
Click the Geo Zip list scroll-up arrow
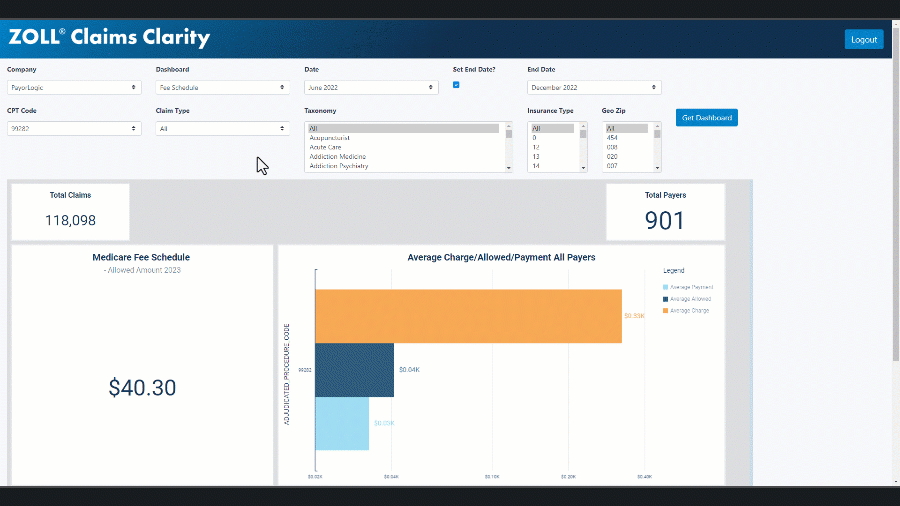click(x=657, y=126)
